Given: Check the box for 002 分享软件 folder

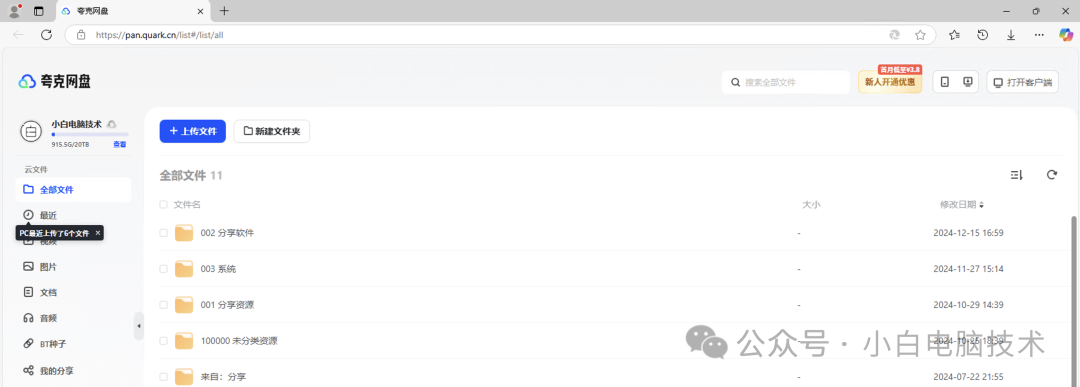Looking at the screenshot, I should (x=163, y=233).
